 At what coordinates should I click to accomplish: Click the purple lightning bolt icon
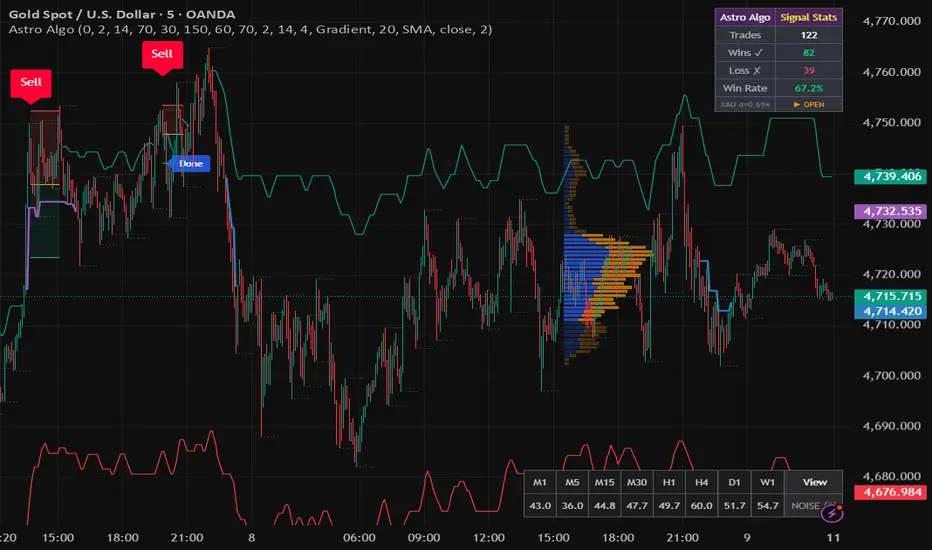coord(832,513)
